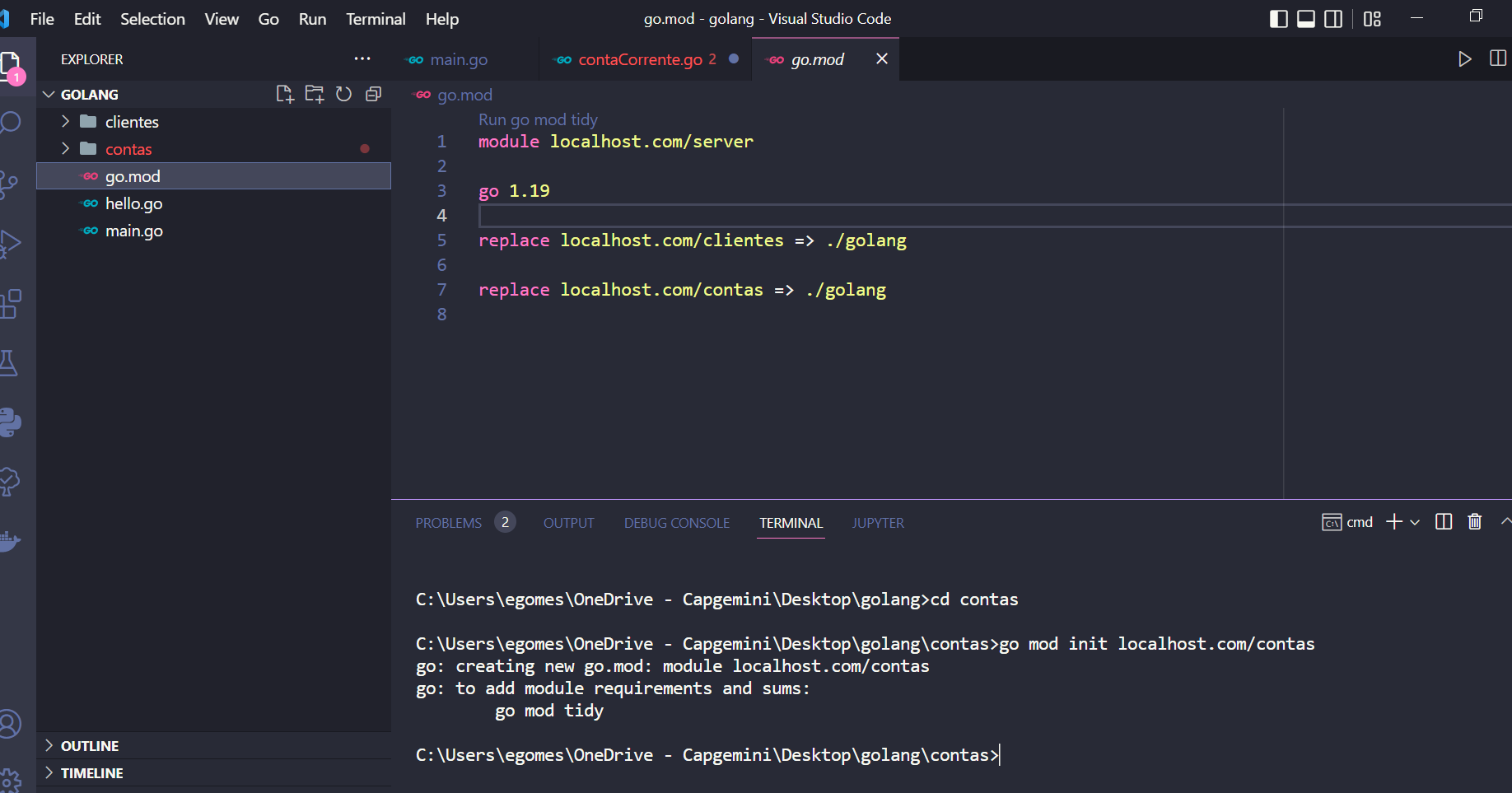This screenshot has height=793, width=1512.
Task: Close the go.mod editor tab
Action: (882, 59)
